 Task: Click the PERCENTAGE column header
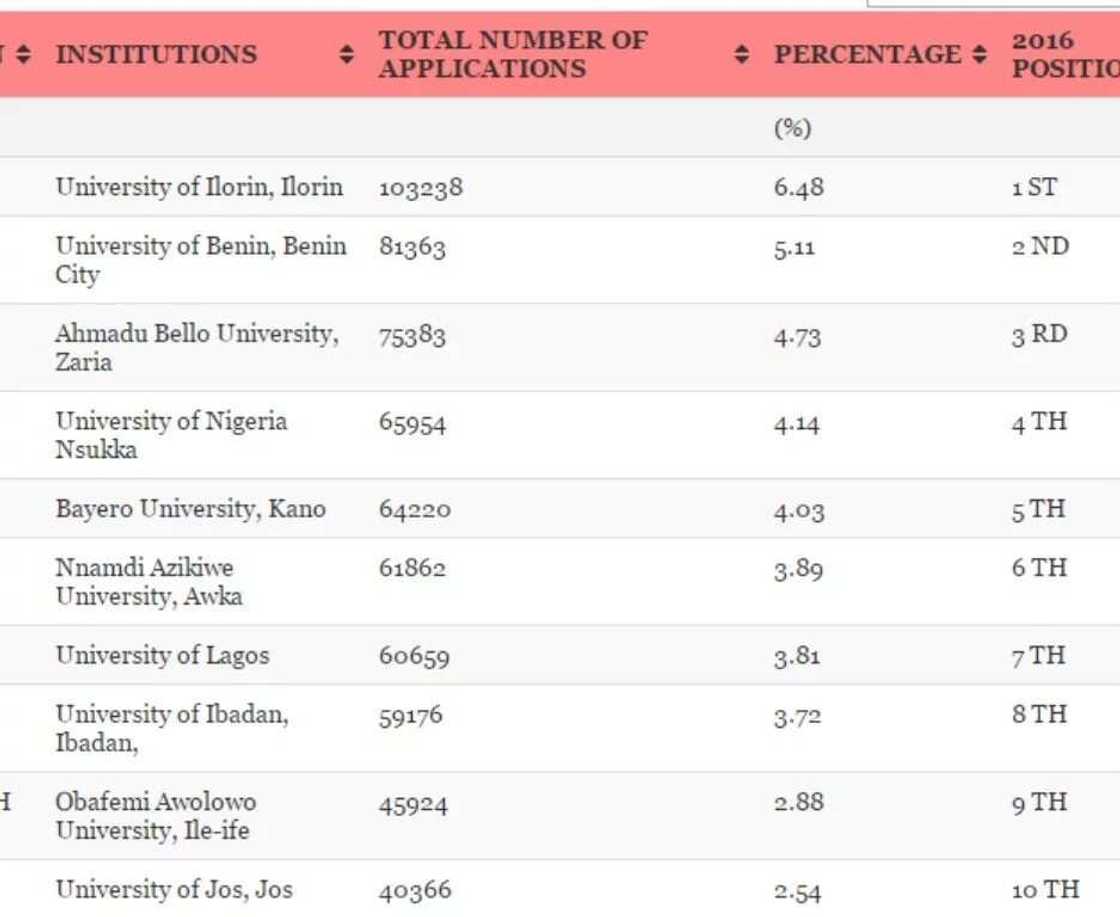(866, 55)
